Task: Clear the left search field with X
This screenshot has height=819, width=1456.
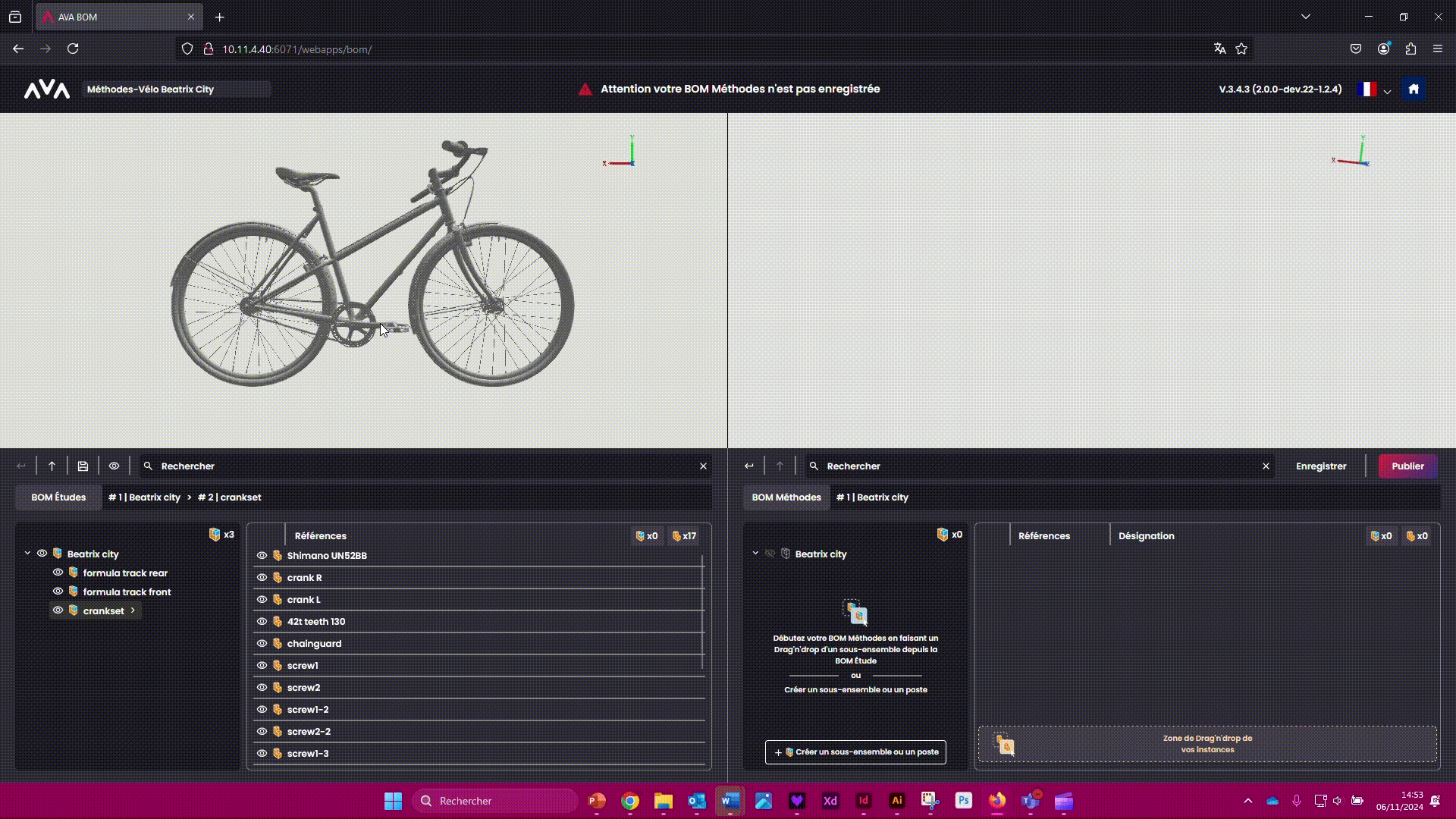Action: point(703,466)
